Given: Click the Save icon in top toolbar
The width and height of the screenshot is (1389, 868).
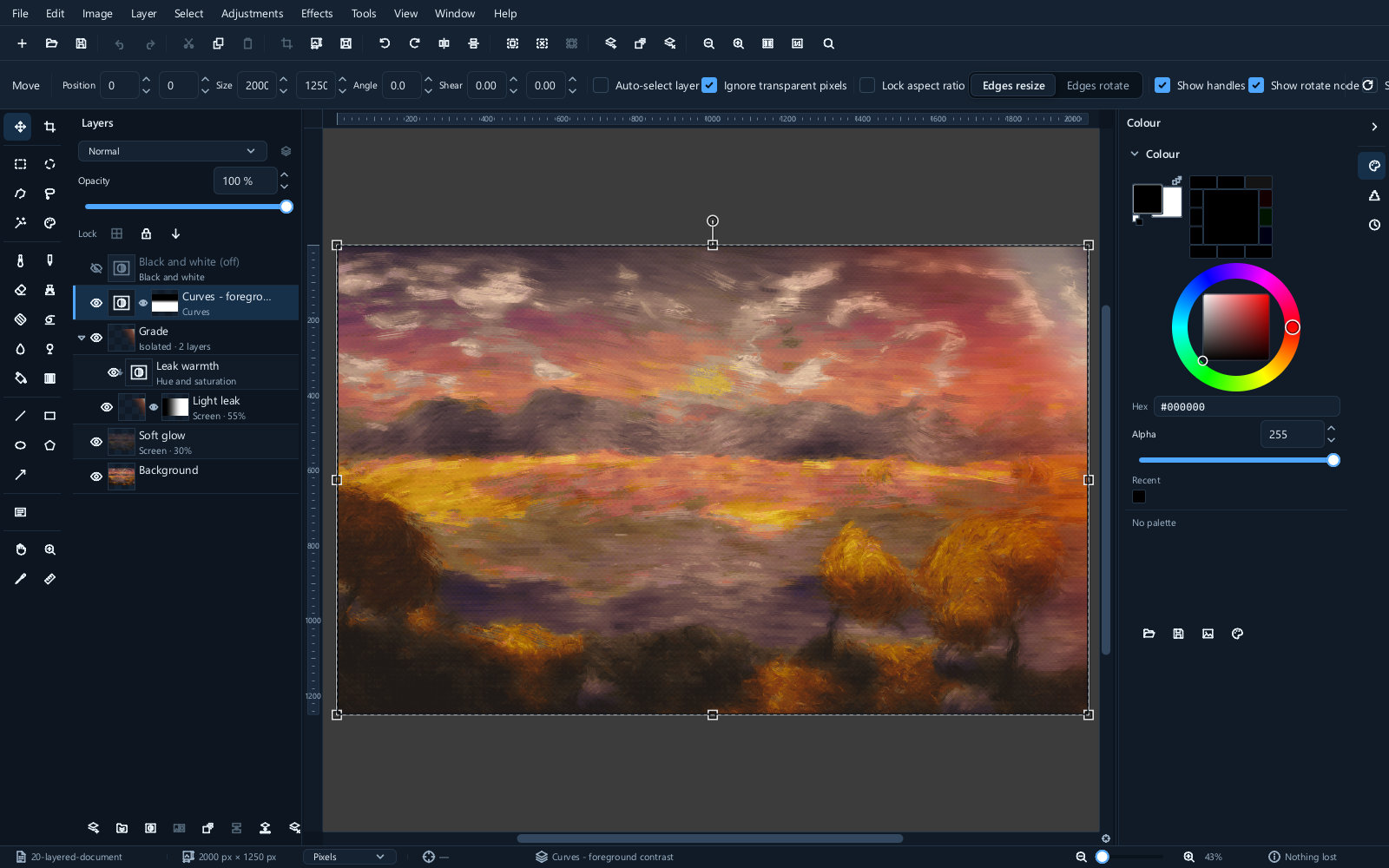Looking at the screenshot, I should (81, 43).
